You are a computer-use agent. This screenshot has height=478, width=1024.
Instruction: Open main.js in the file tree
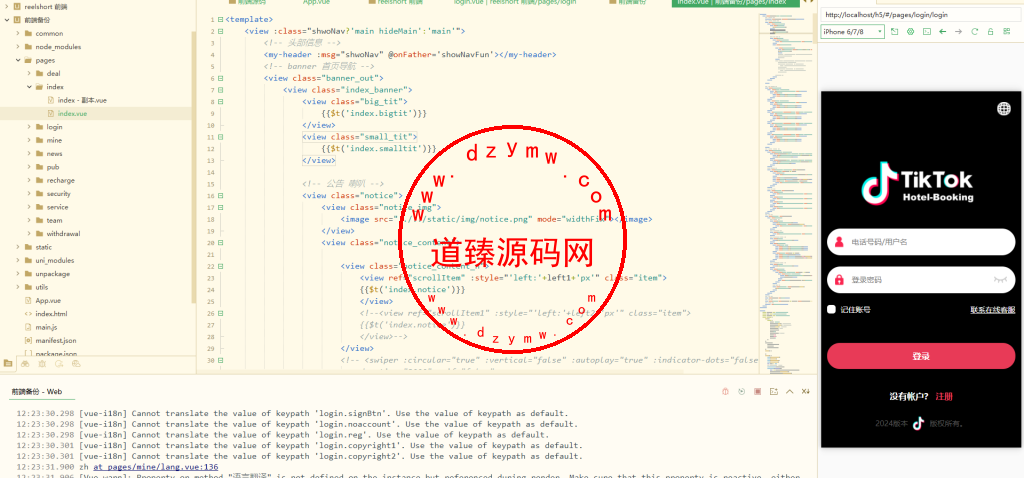[x=46, y=327]
